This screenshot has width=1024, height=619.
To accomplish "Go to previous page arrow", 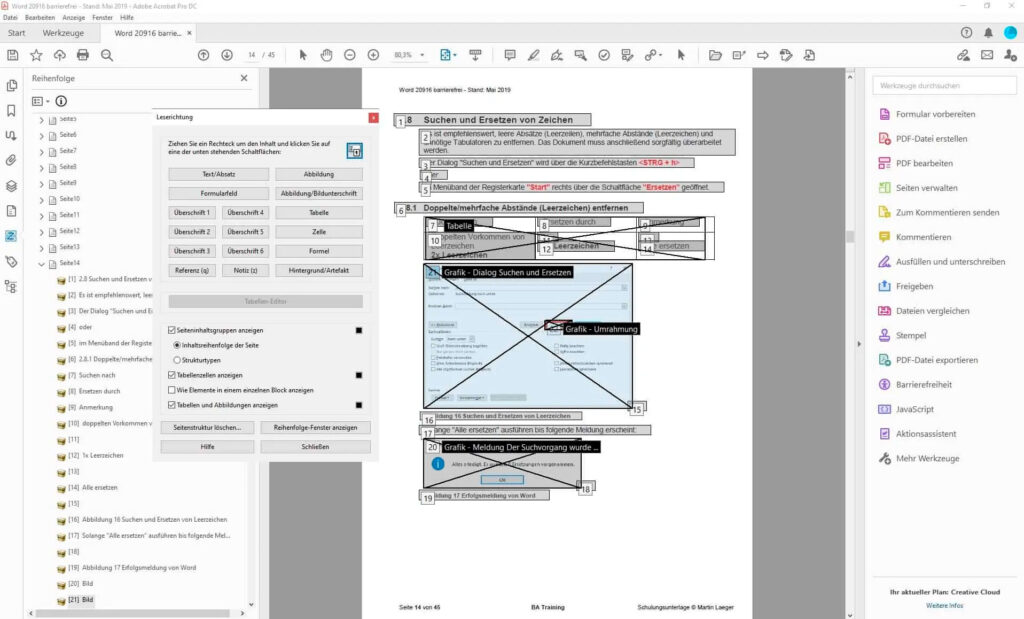I will coord(204,56).
